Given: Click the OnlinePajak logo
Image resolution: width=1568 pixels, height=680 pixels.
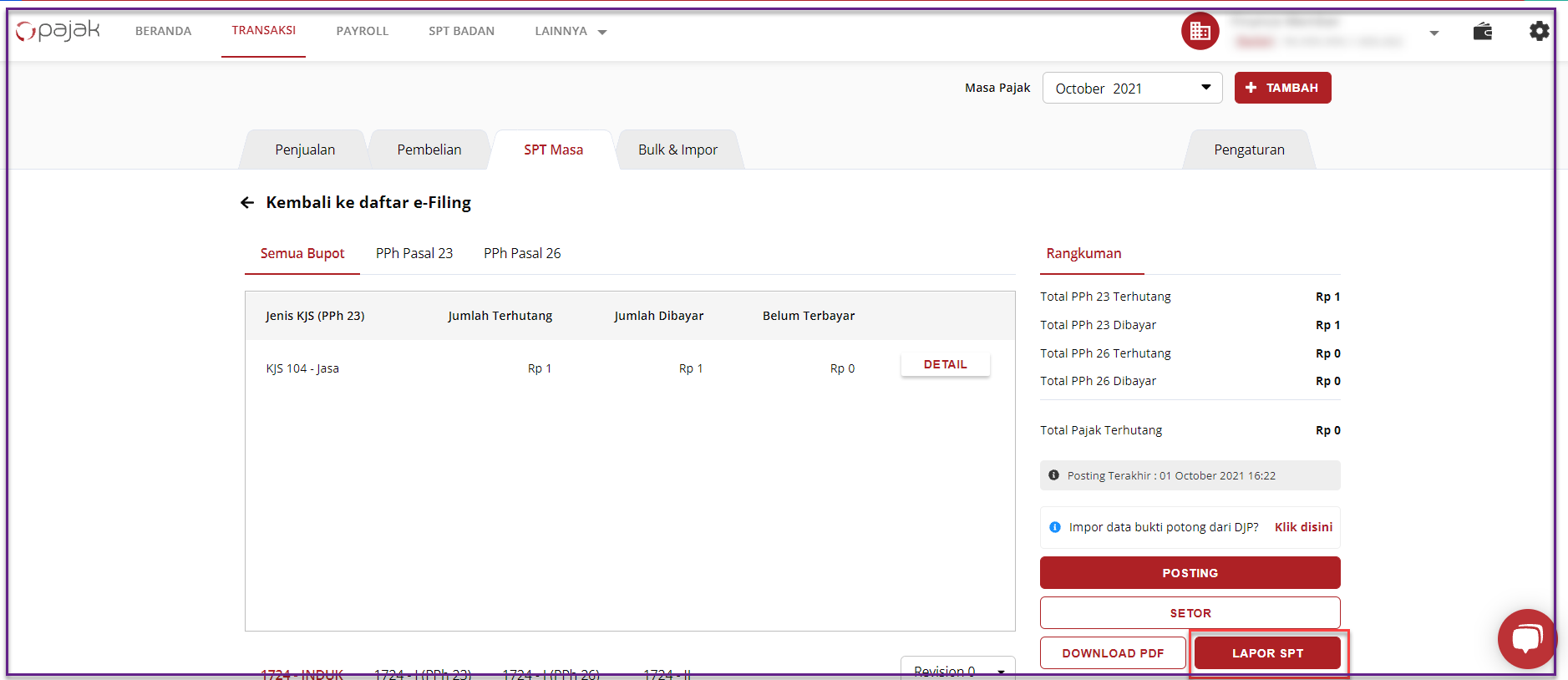Looking at the screenshot, I should pyautogui.click(x=58, y=31).
